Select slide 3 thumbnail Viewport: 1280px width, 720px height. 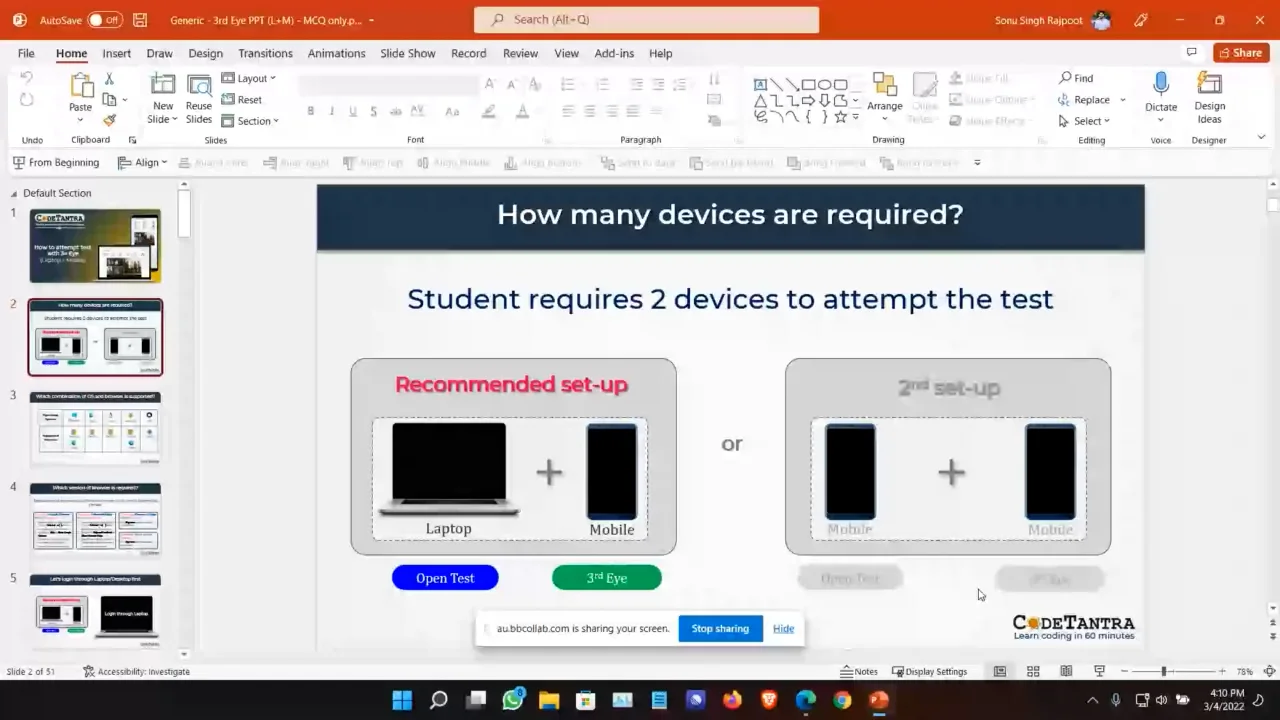coord(96,428)
